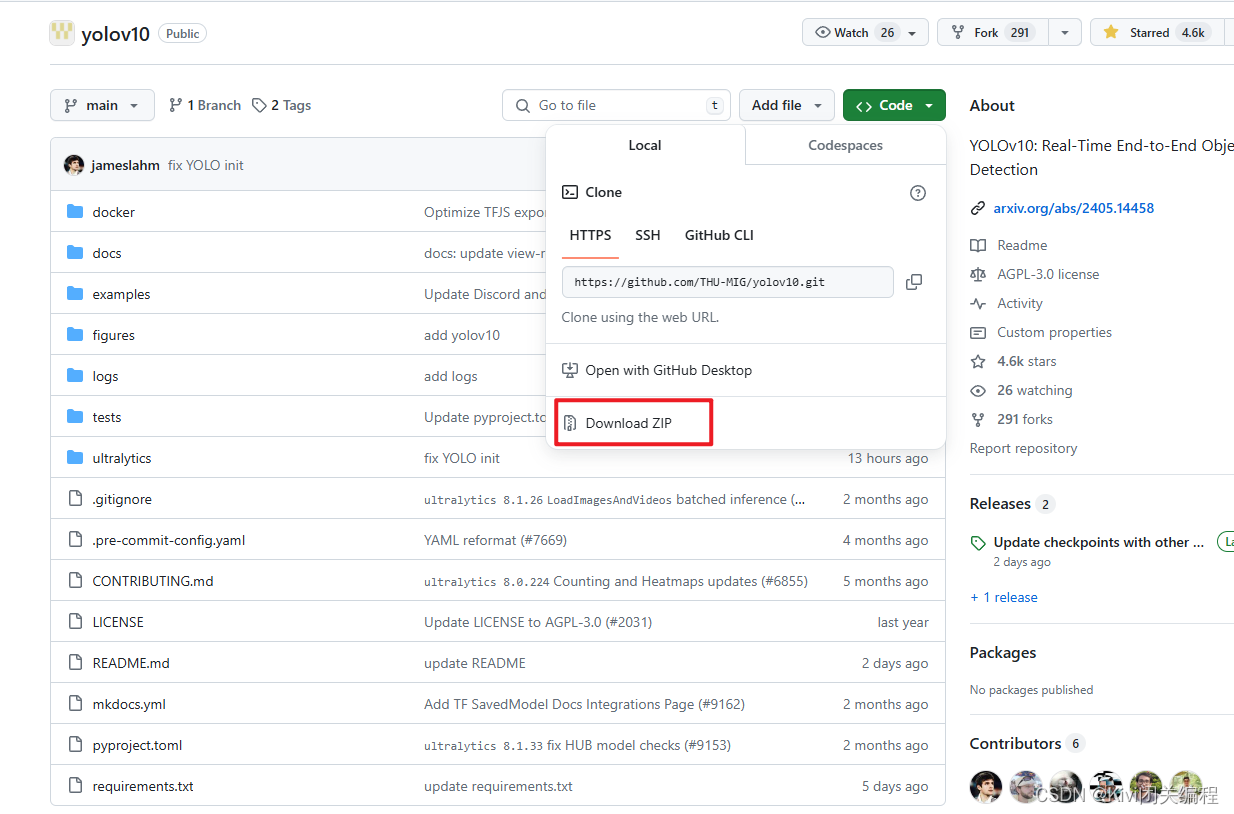Open the main branch selector dropdown
Image resolution: width=1234 pixels, height=814 pixels.
pos(102,105)
